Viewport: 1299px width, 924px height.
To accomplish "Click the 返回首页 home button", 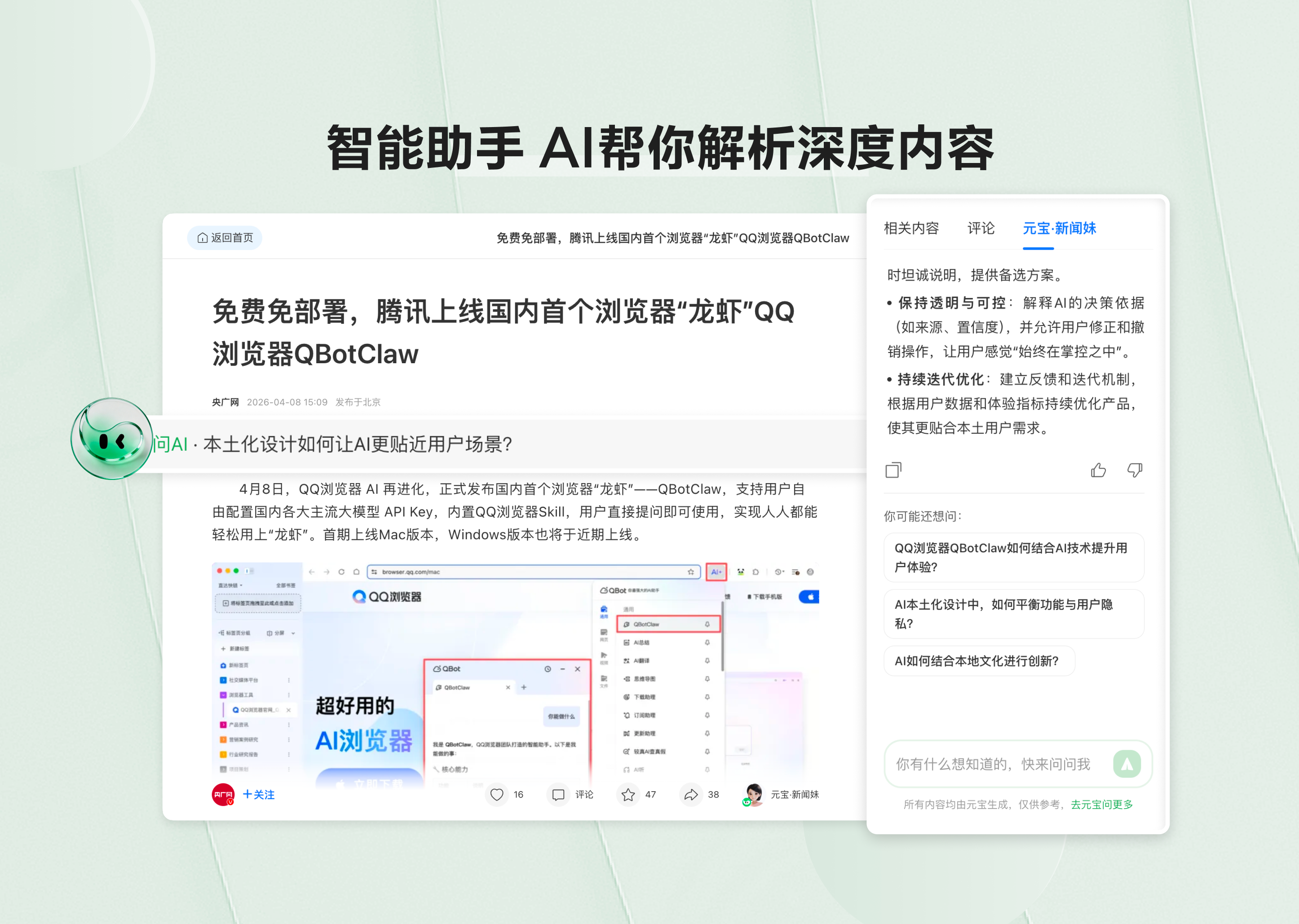I will (225, 238).
